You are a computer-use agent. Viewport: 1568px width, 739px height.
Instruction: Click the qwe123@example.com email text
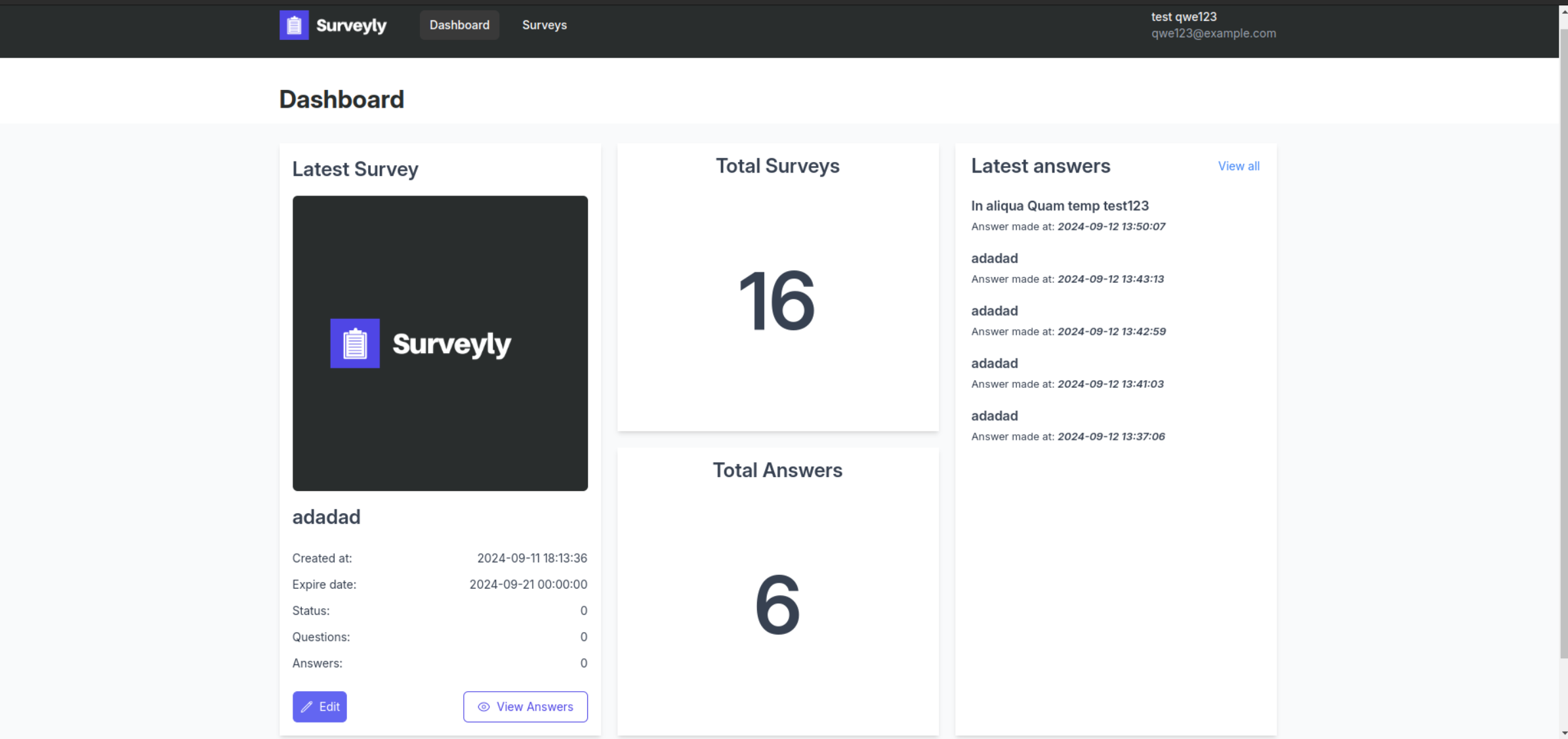pos(1213,33)
